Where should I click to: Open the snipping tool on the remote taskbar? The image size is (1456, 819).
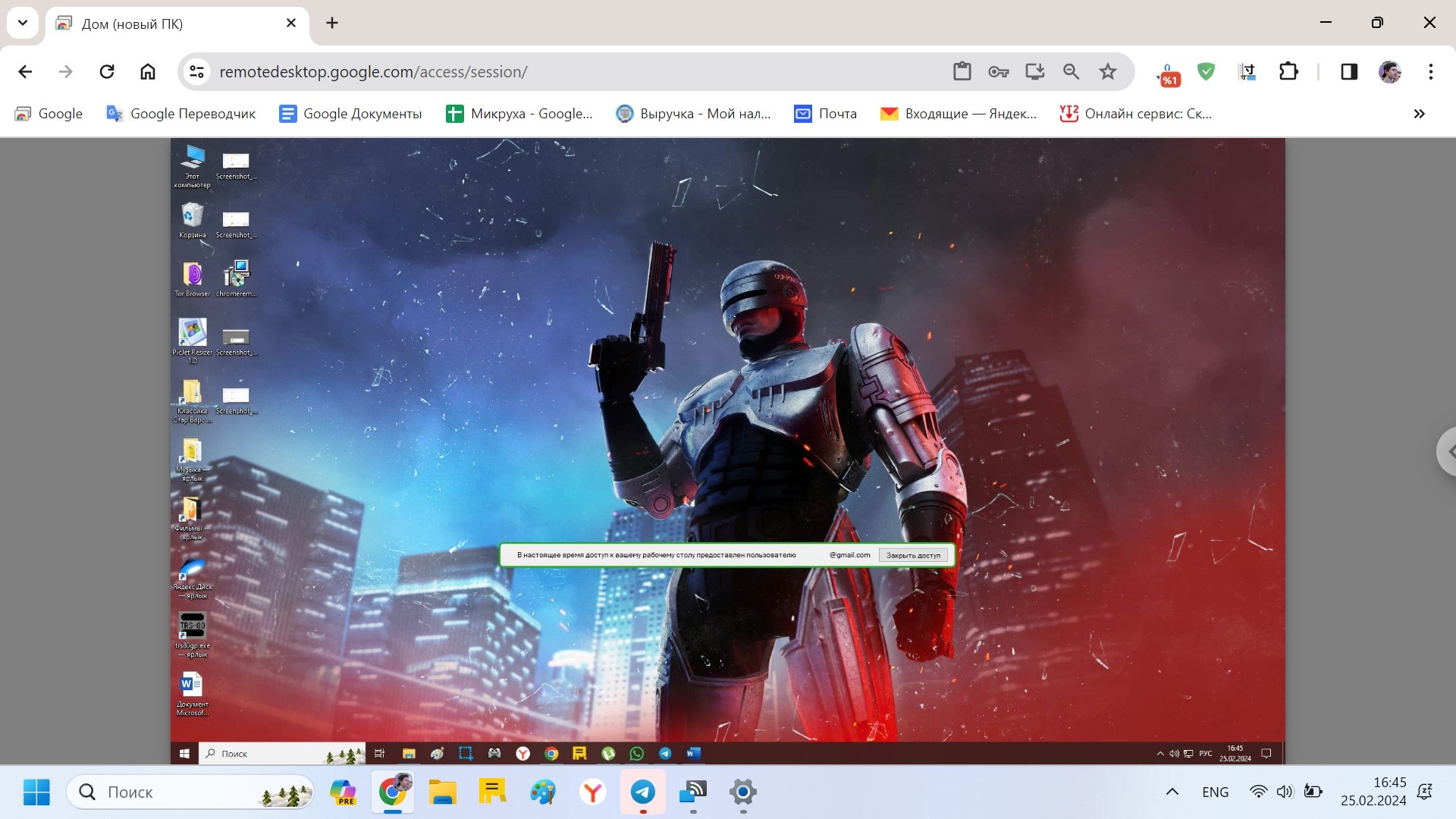(466, 753)
